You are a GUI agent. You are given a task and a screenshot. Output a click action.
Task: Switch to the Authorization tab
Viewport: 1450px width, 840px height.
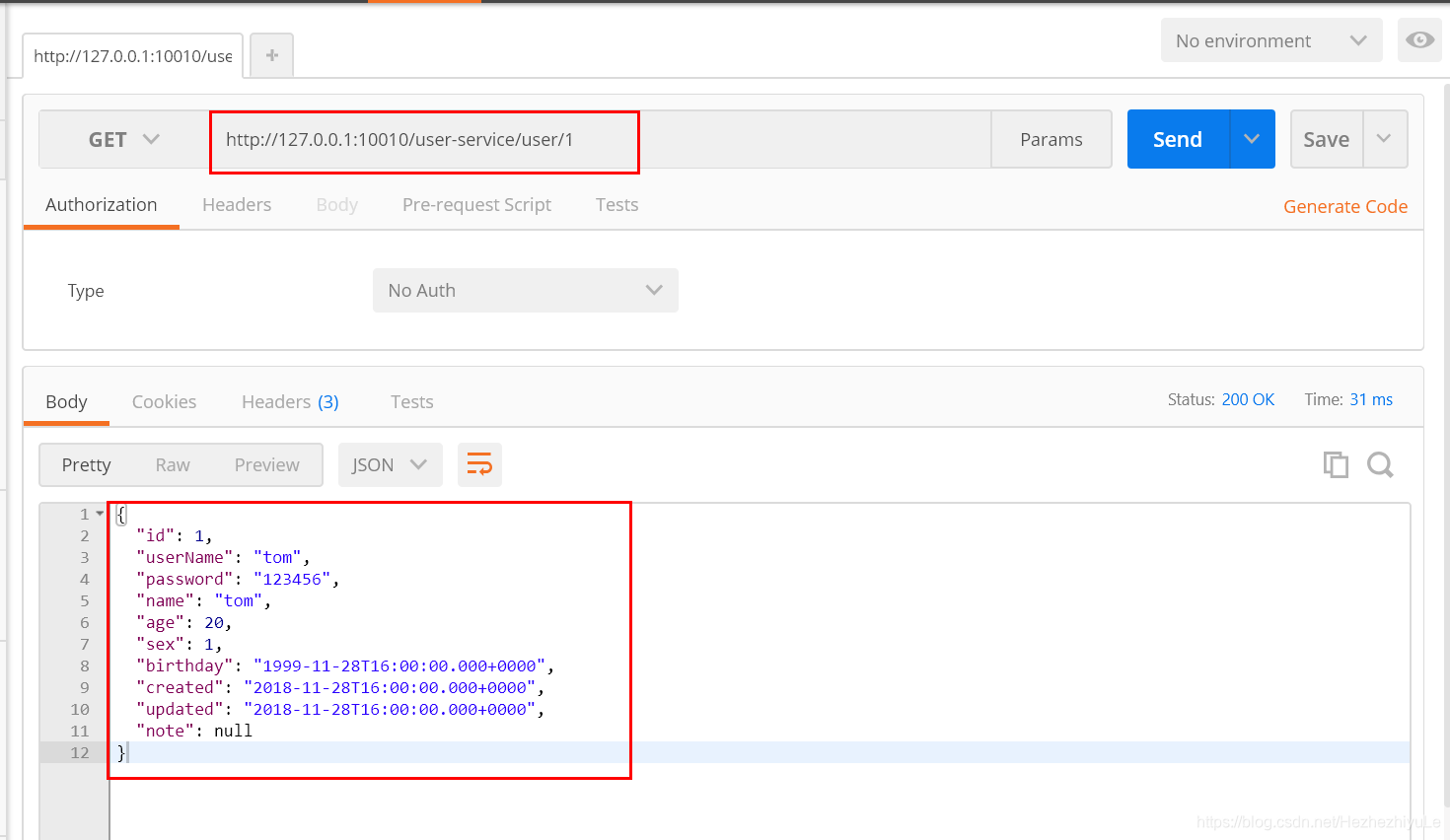coord(102,204)
